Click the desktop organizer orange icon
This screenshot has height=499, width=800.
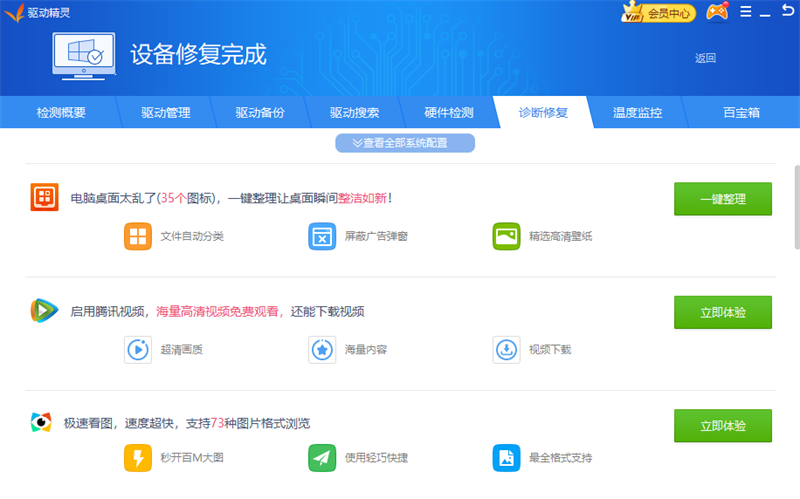tap(44, 197)
